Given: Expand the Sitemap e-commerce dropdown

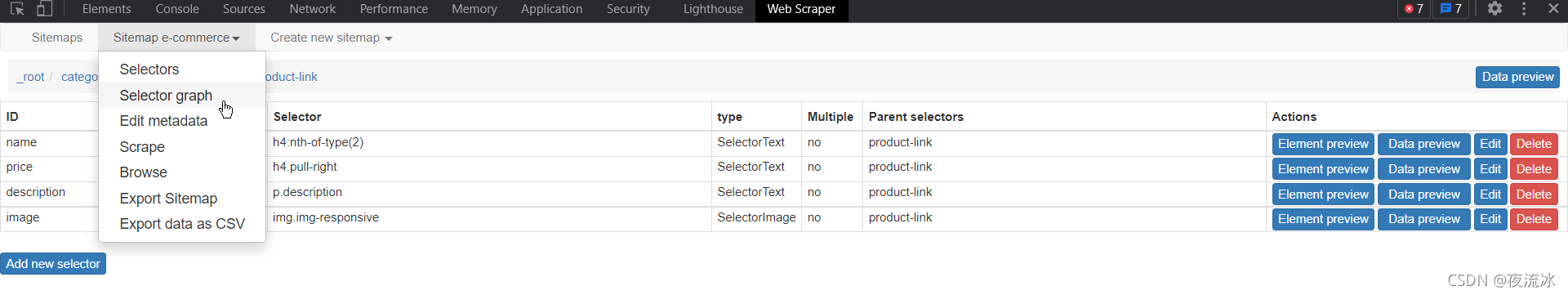Looking at the screenshot, I should (x=176, y=38).
